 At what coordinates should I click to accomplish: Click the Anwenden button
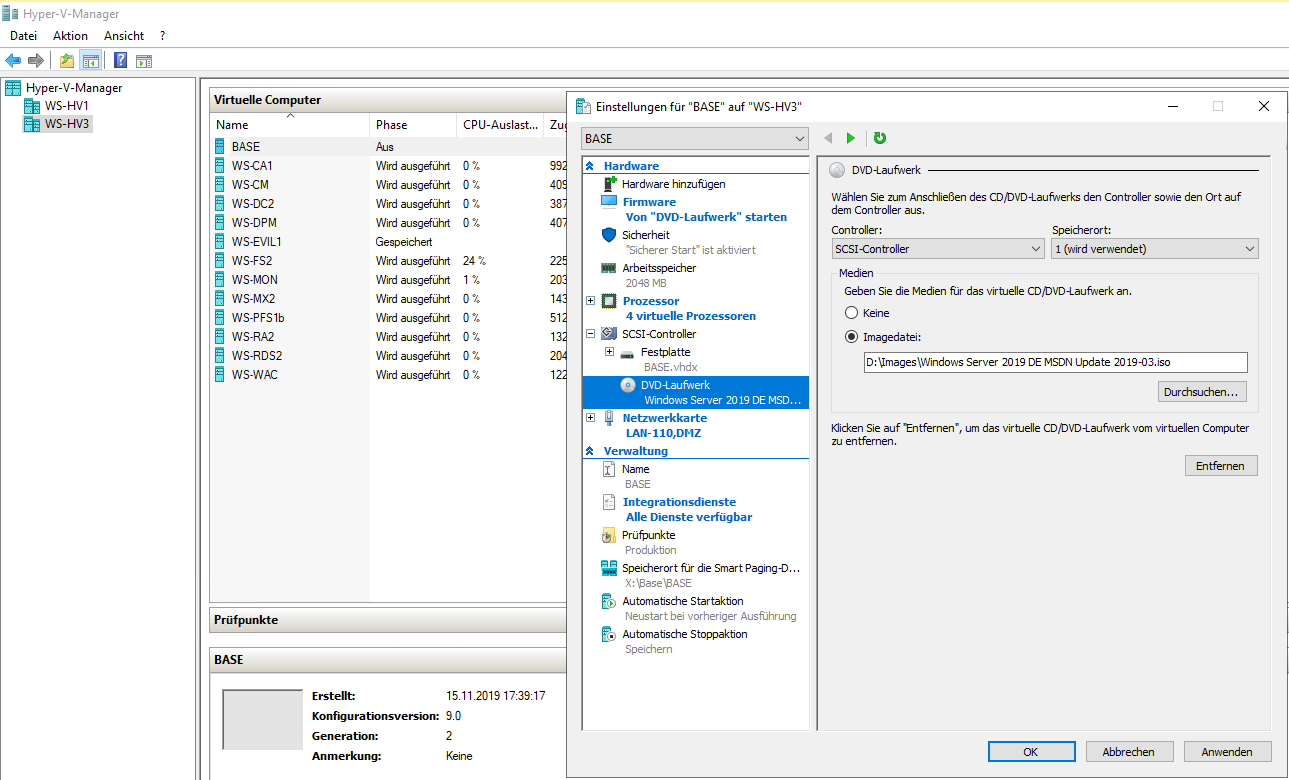(x=1227, y=752)
